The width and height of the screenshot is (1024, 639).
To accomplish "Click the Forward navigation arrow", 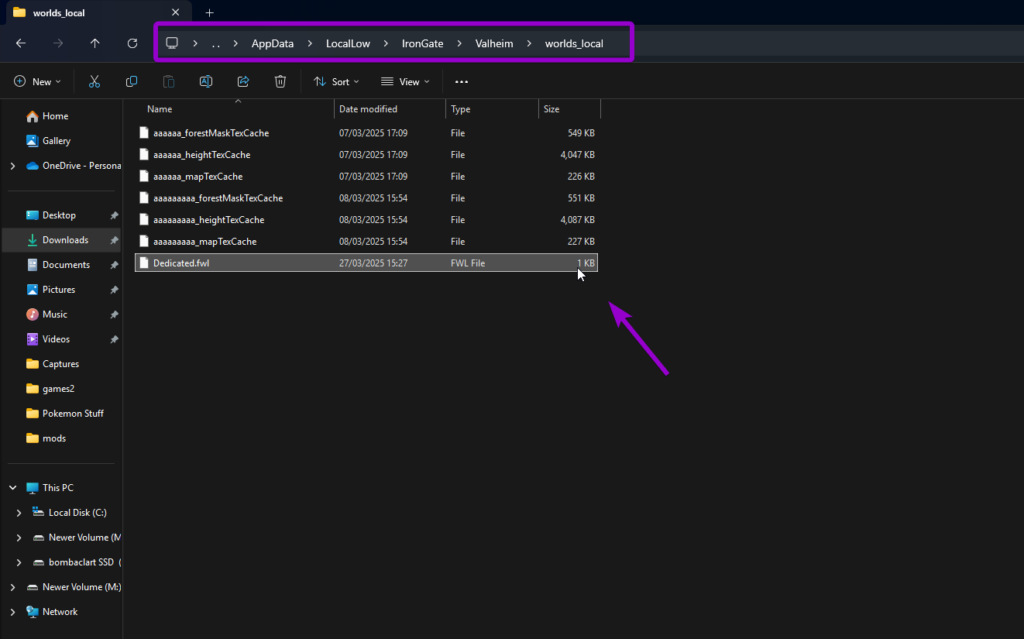I will coord(58,43).
